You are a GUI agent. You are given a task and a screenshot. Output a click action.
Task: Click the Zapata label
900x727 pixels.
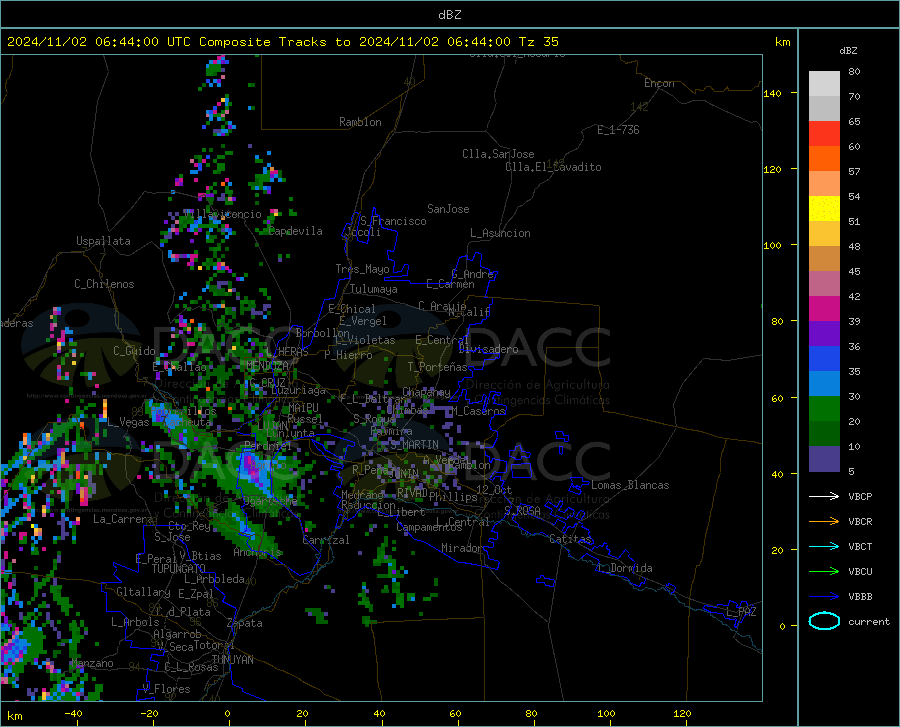pyautogui.click(x=245, y=623)
